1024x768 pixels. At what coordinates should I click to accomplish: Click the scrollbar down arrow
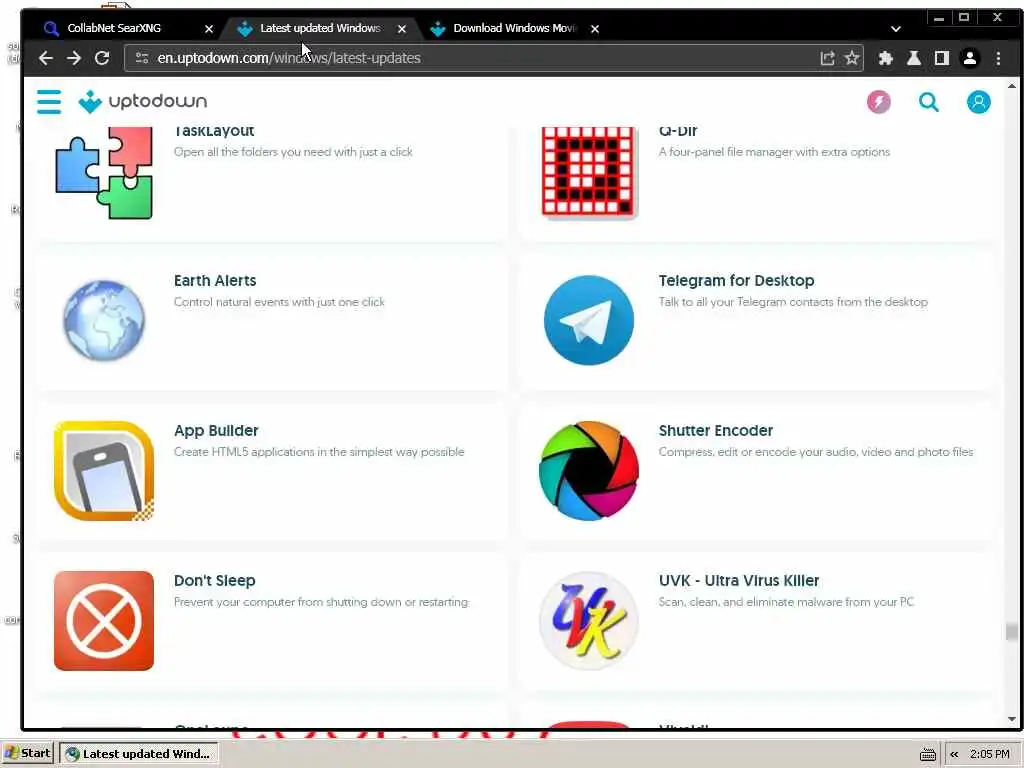[1012, 719]
